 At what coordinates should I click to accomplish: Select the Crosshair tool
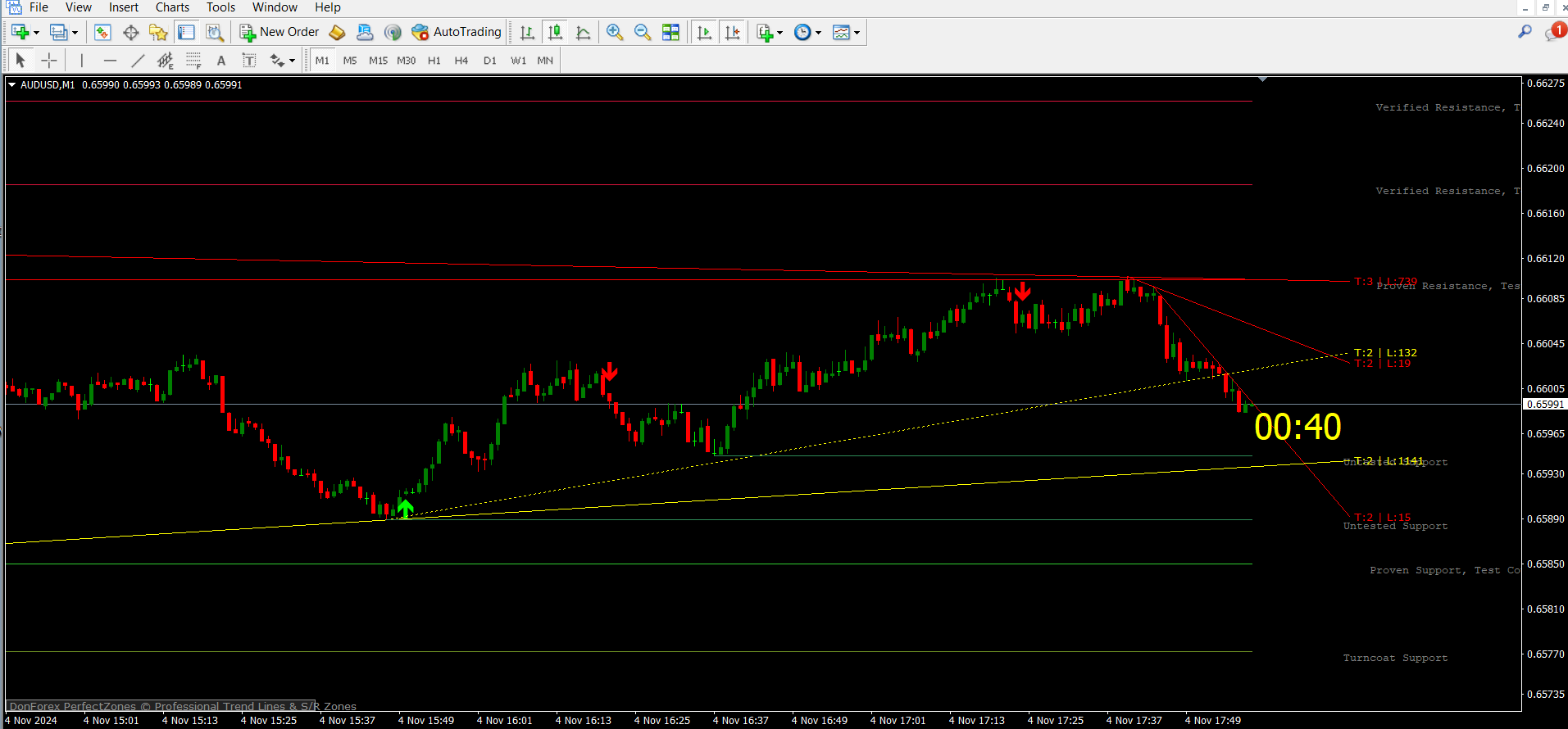click(49, 60)
